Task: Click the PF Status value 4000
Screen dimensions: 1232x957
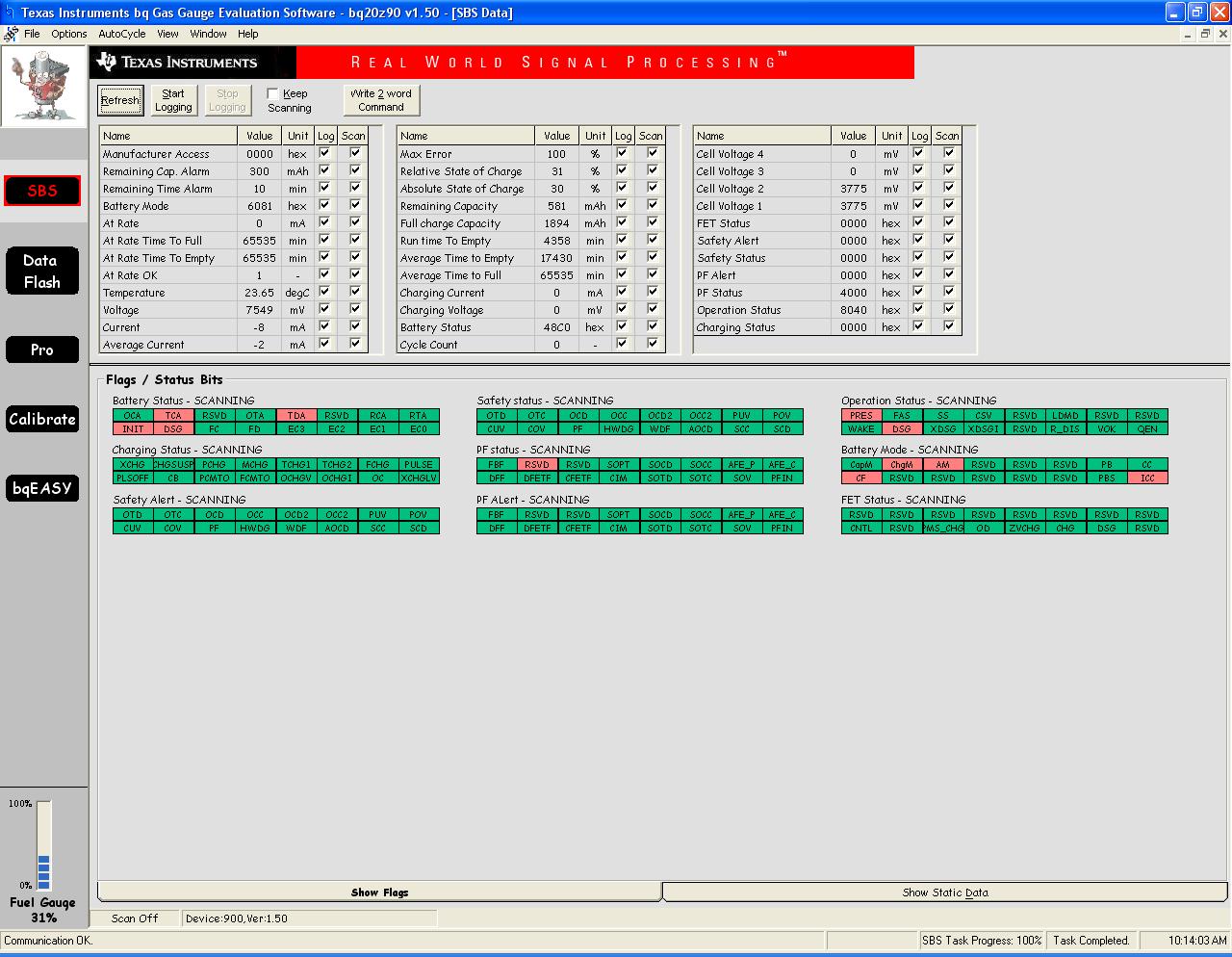Action: 854,293
